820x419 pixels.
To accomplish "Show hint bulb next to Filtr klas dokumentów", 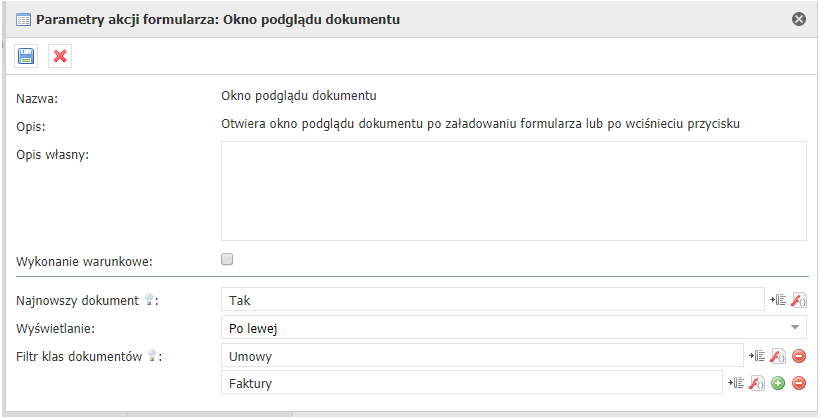I will (152, 355).
